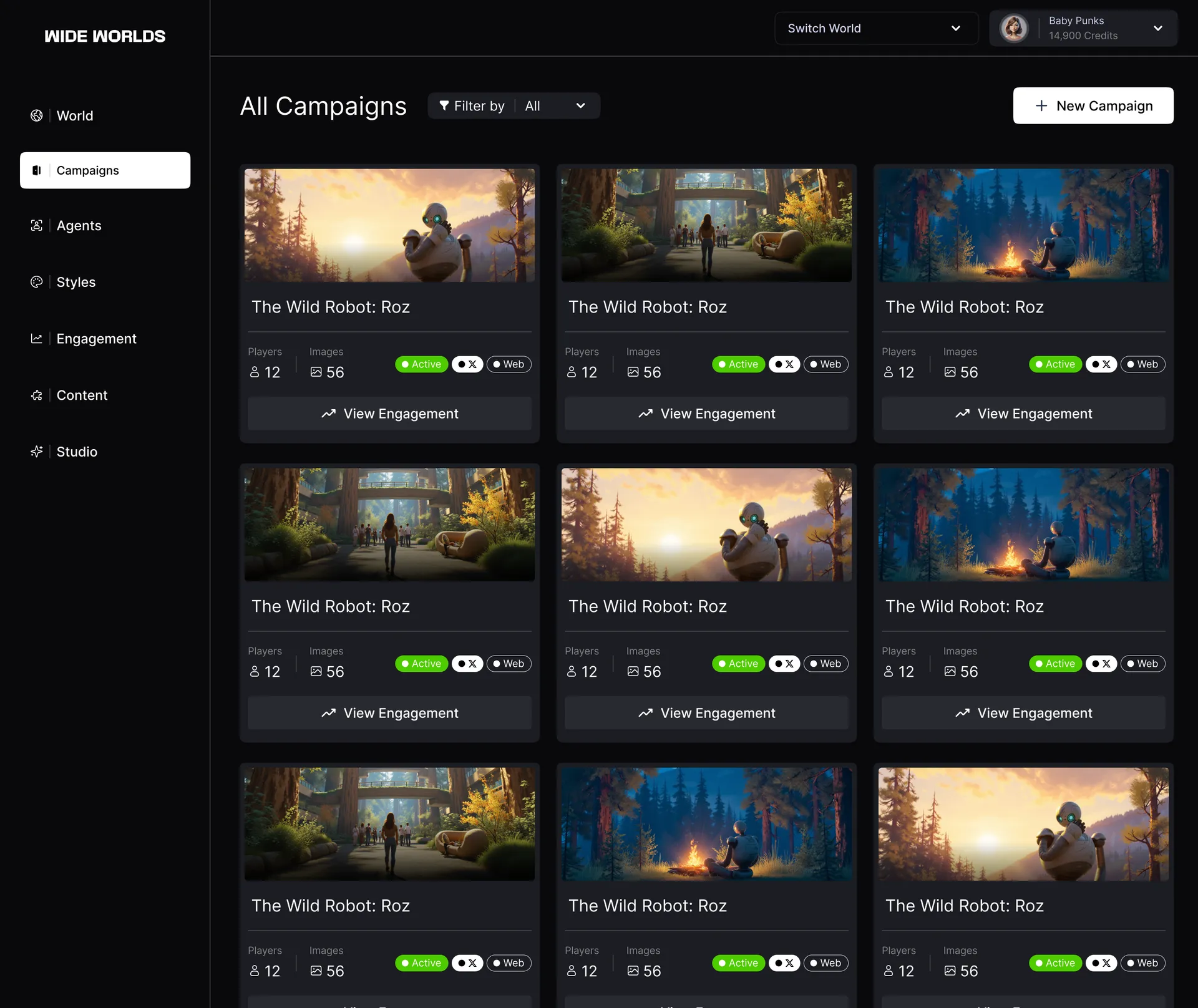This screenshot has height=1008, width=1198.
Task: Click the Active badge on the bottom-row sunset card
Action: pyautogui.click(x=1056, y=963)
